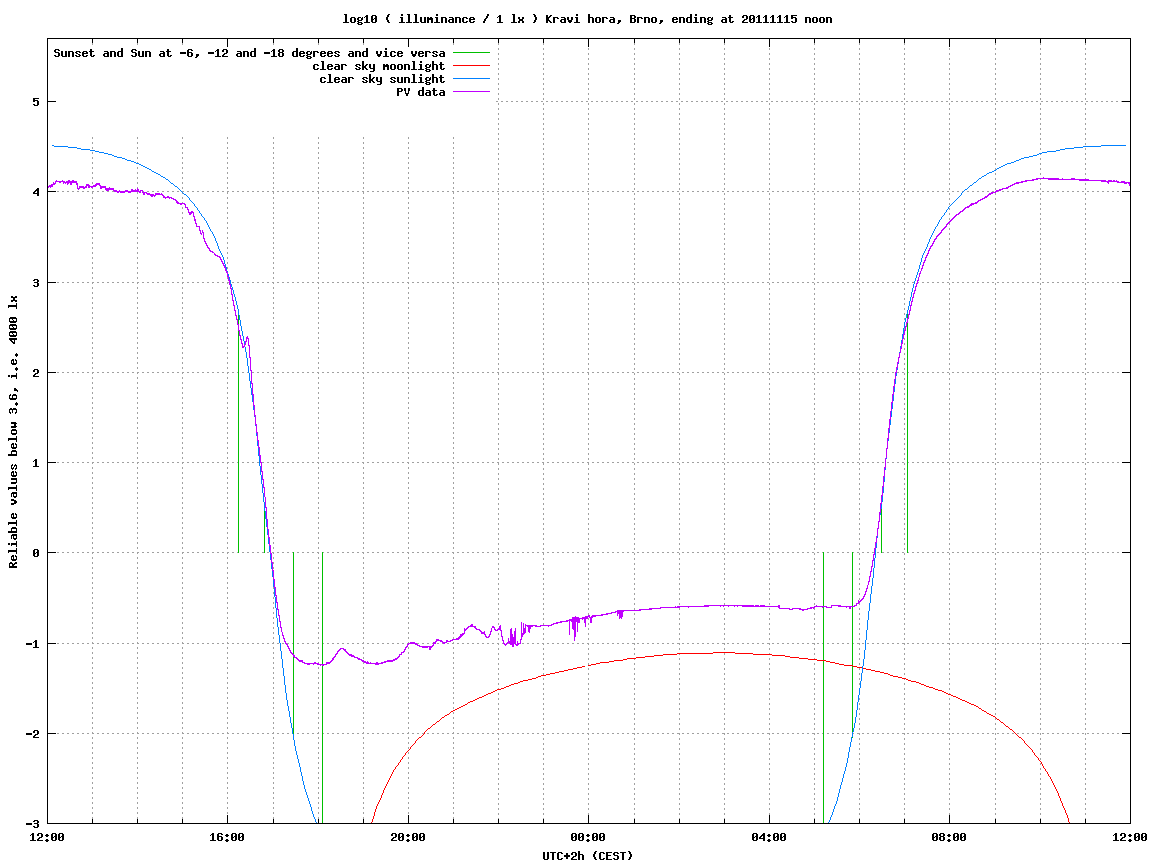Click the red moonlight legend line sample

471,66
